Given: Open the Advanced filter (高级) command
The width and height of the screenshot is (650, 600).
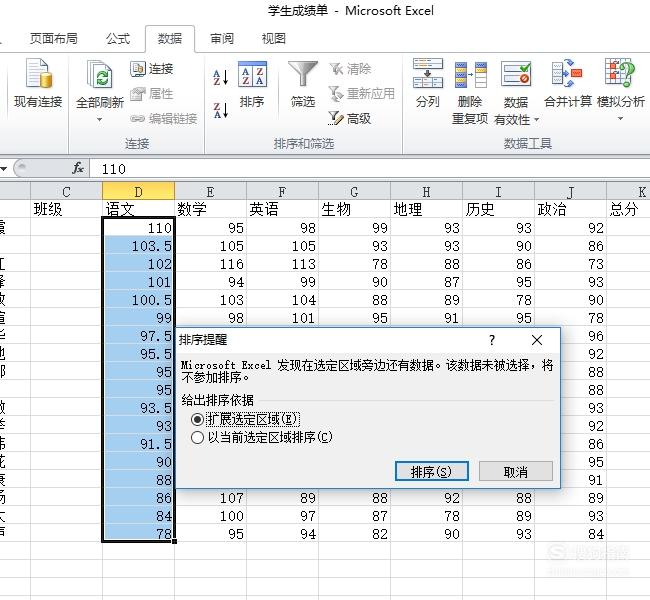Looking at the screenshot, I should pos(349,119).
